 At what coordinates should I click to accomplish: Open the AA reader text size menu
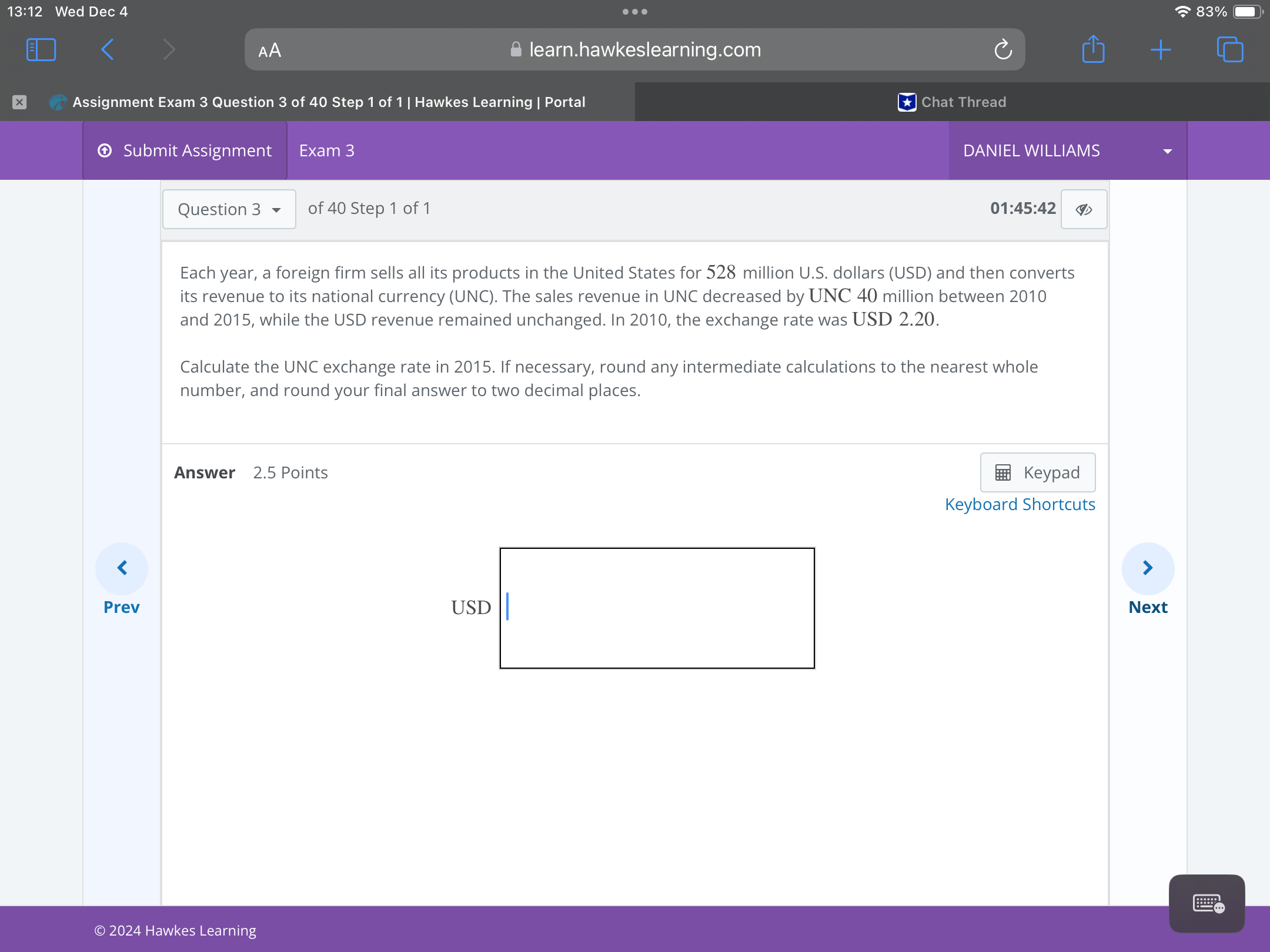point(270,51)
